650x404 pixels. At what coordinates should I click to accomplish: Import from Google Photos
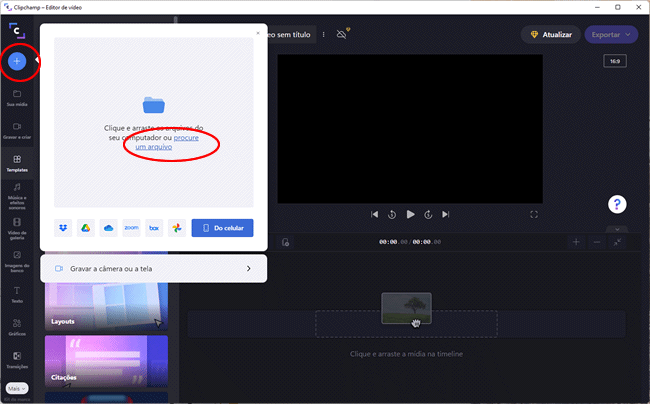tap(176, 228)
